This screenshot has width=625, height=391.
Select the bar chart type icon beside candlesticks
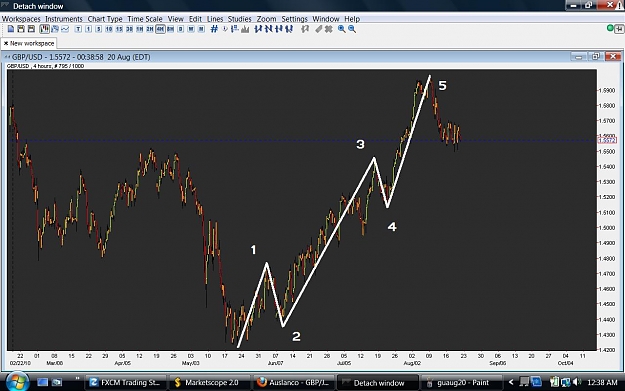(x=55, y=29)
